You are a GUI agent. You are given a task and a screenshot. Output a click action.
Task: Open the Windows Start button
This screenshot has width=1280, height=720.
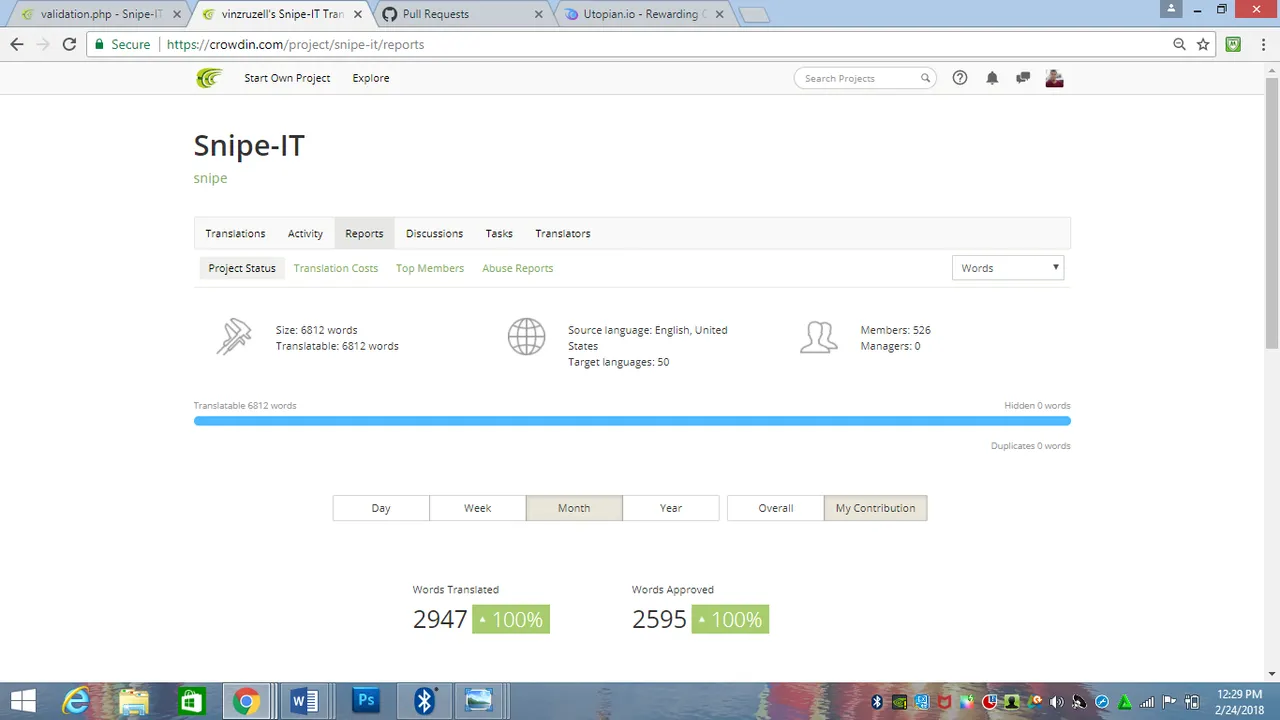[23, 701]
